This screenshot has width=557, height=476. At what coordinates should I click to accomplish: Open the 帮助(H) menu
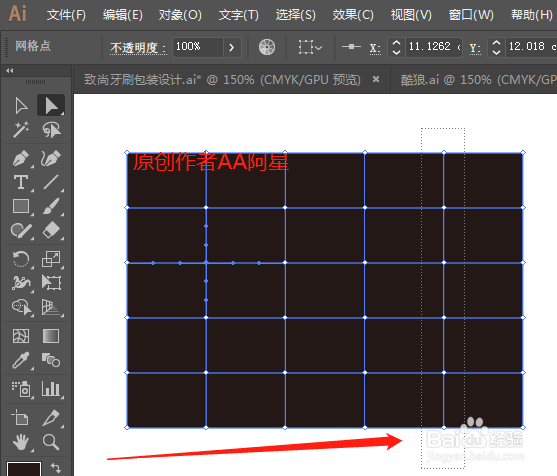532,15
